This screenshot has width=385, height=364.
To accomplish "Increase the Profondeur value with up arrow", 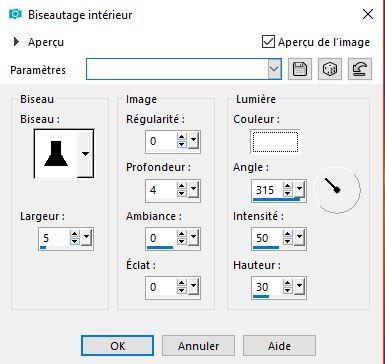I will [x=182, y=186].
